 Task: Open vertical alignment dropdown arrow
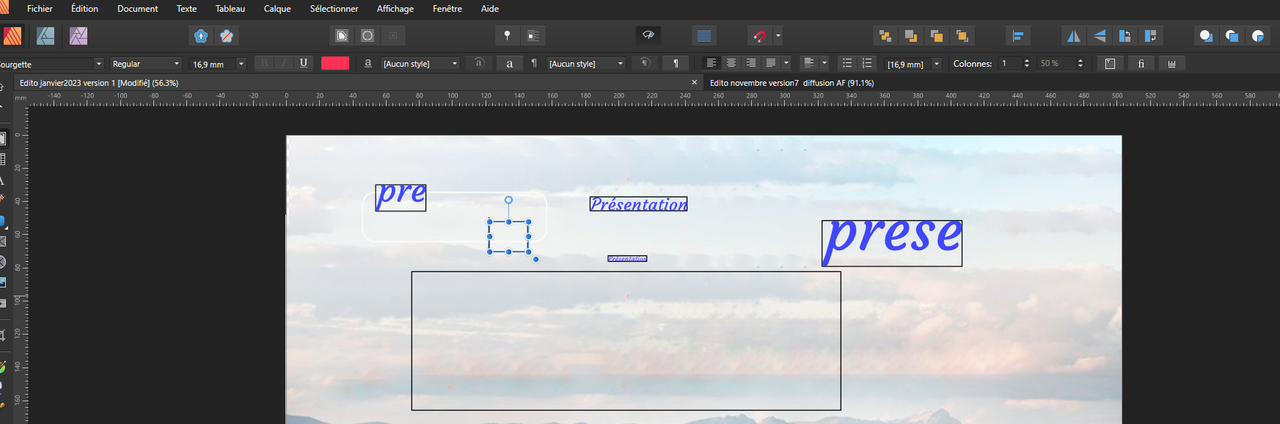pyautogui.click(x=824, y=63)
